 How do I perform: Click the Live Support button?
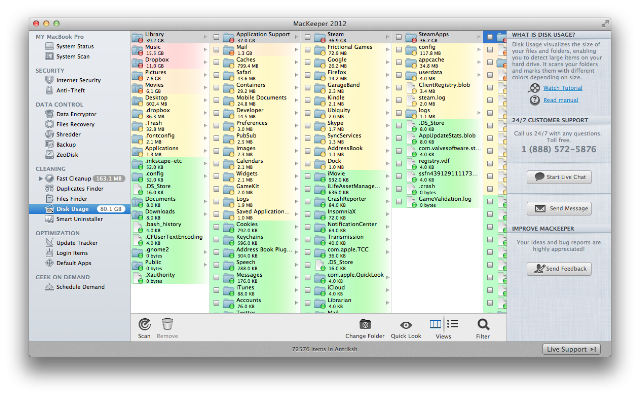(571, 349)
